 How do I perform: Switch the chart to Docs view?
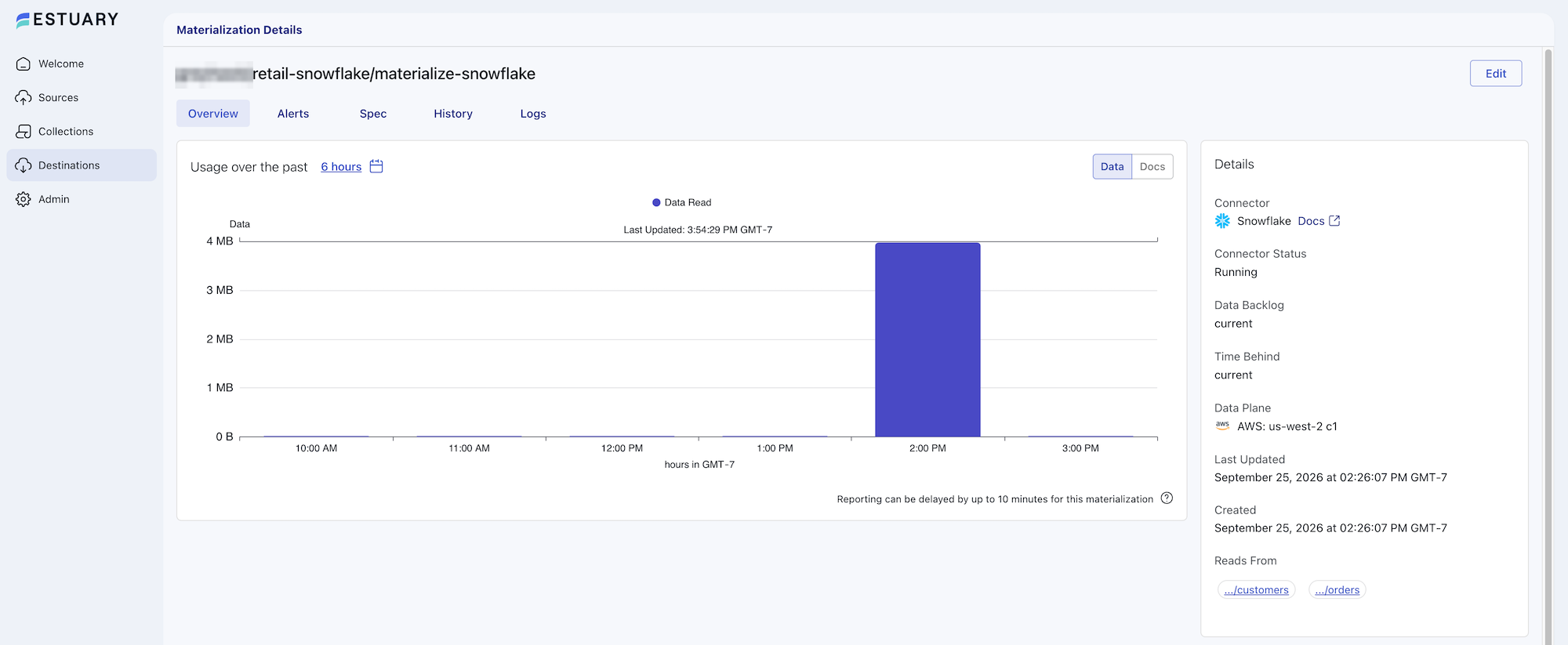point(1152,166)
